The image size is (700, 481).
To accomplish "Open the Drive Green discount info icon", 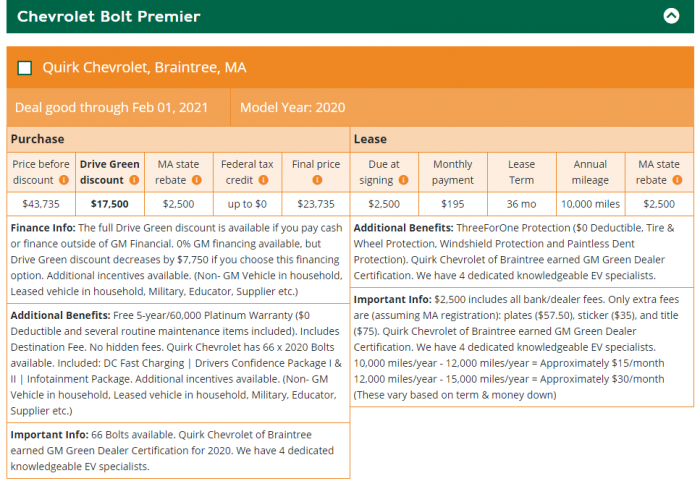I will 132,181.
